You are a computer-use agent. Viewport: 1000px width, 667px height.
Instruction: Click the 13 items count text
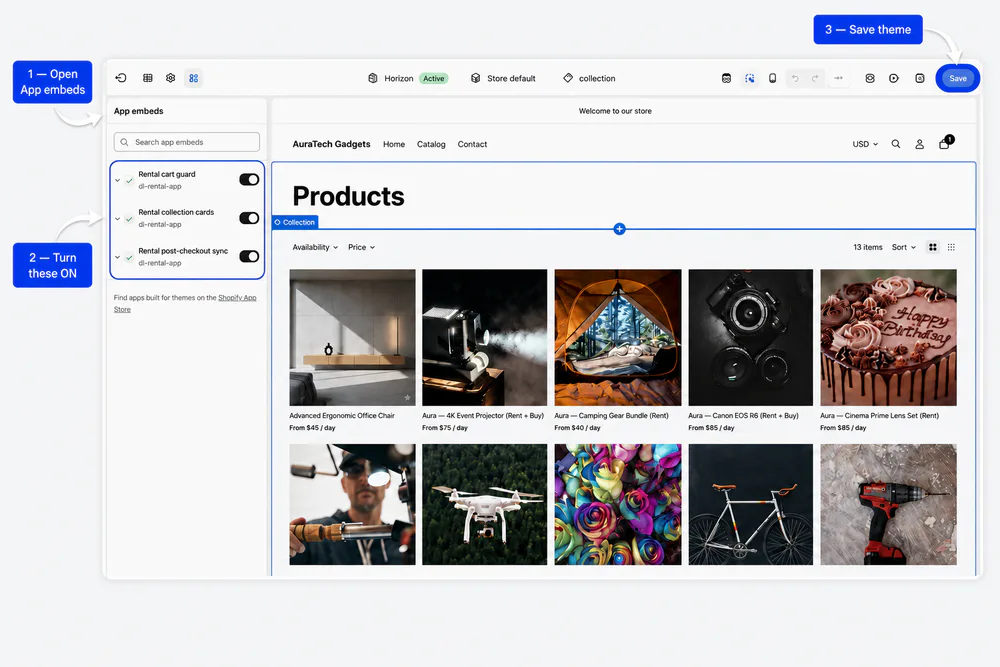pos(868,247)
